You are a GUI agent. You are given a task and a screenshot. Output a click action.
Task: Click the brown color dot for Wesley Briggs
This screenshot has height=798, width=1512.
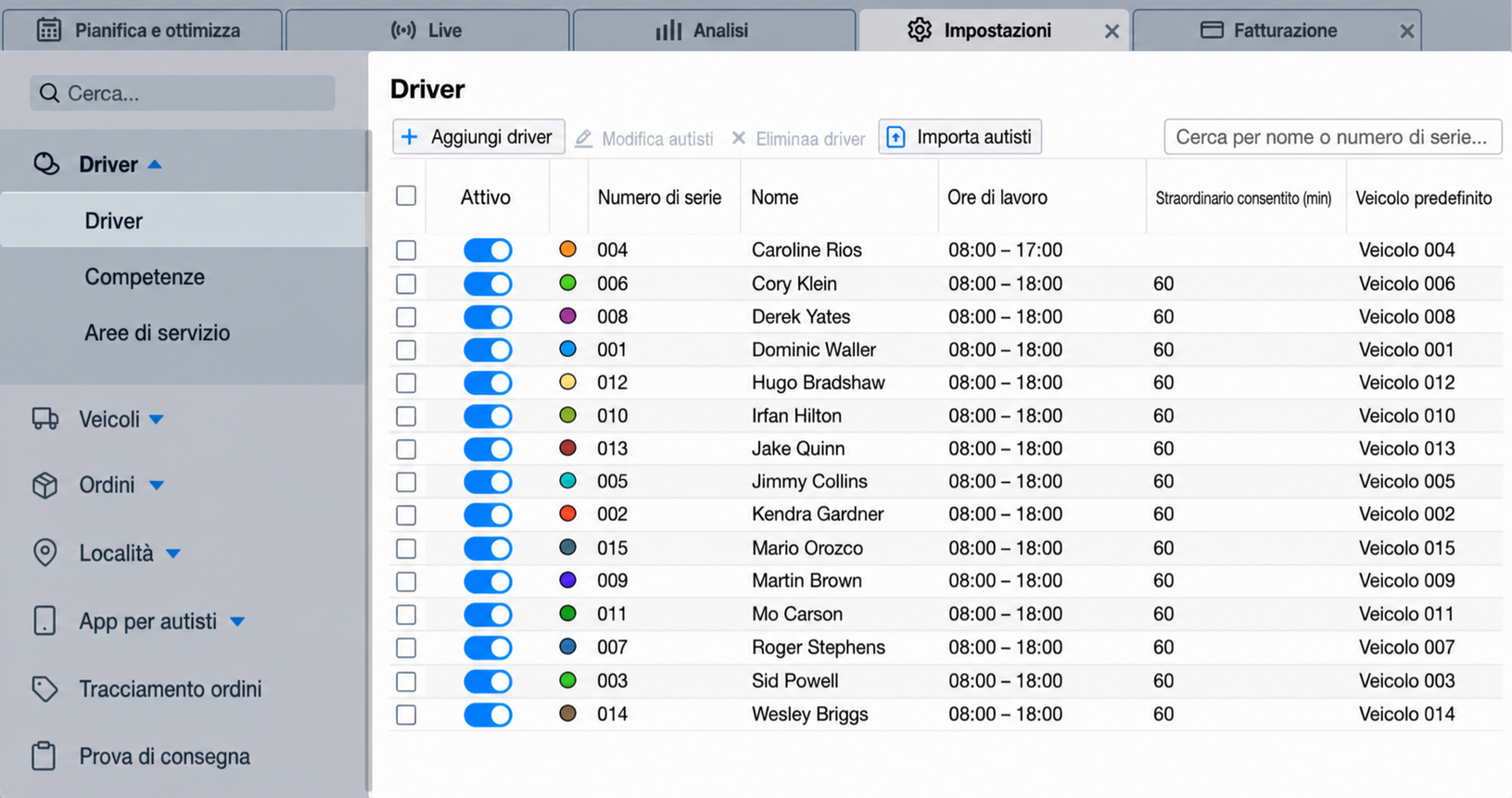(568, 714)
